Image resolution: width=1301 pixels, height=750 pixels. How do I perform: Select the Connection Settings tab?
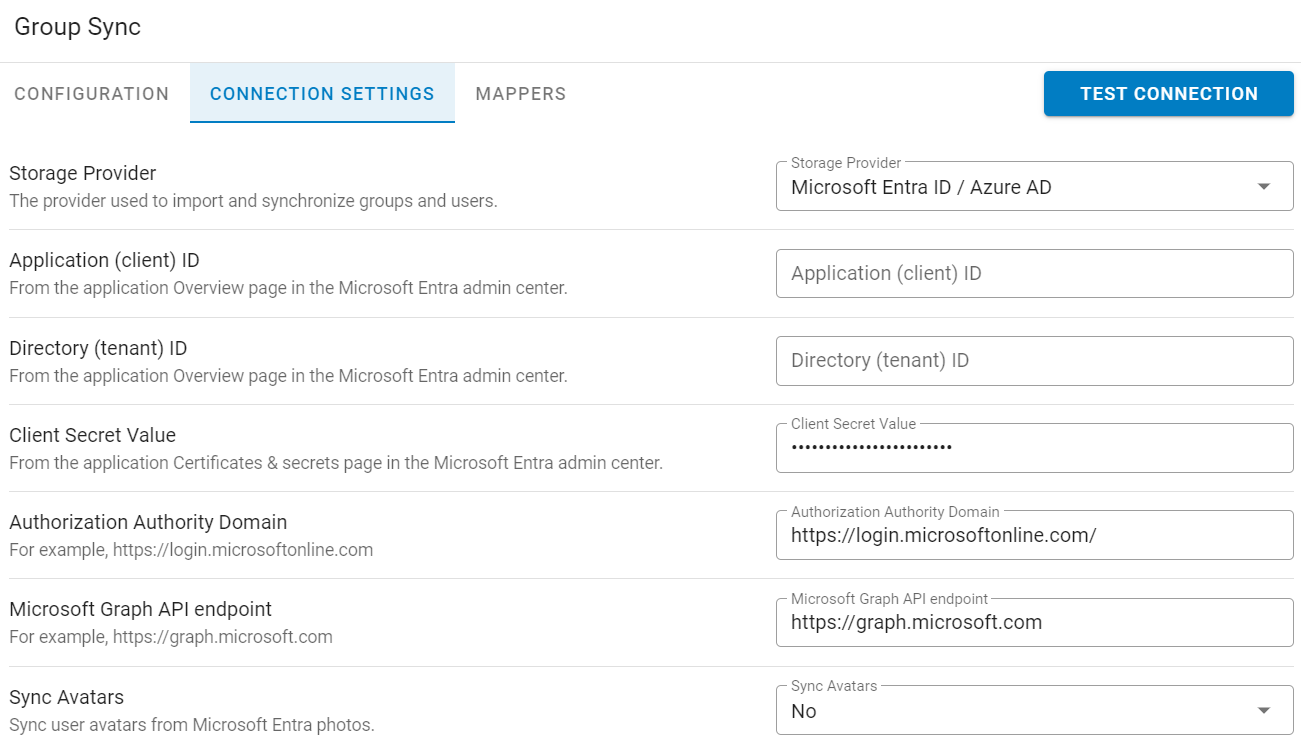322,94
